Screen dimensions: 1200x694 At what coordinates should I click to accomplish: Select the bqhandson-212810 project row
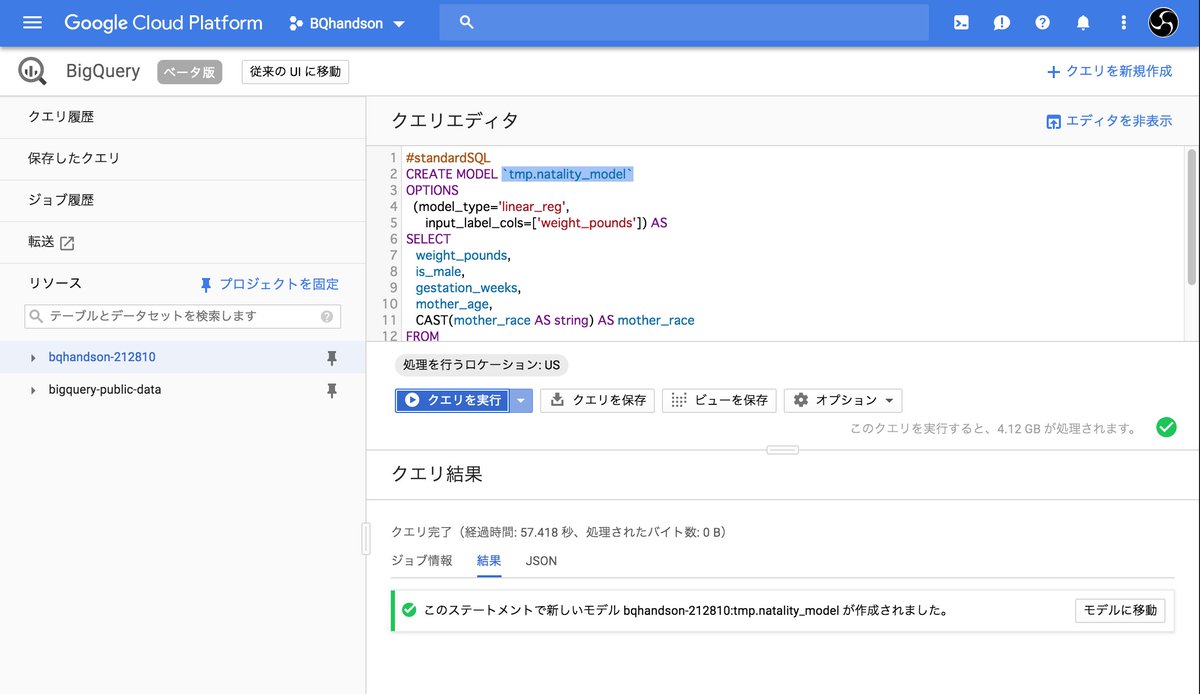pos(183,358)
